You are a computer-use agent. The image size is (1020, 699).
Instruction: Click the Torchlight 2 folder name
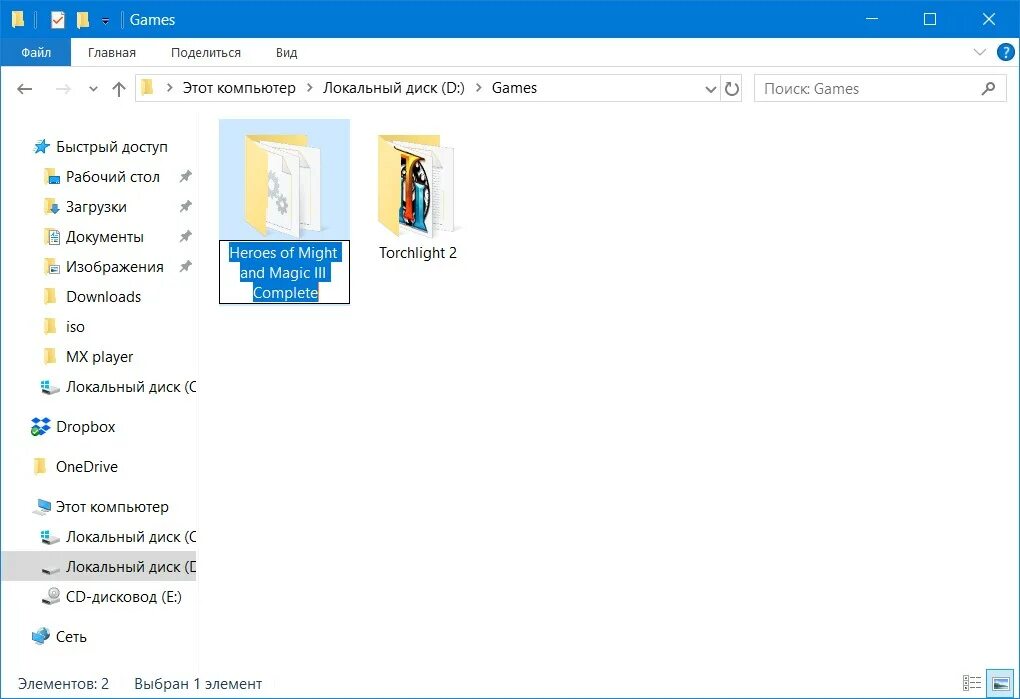point(418,253)
